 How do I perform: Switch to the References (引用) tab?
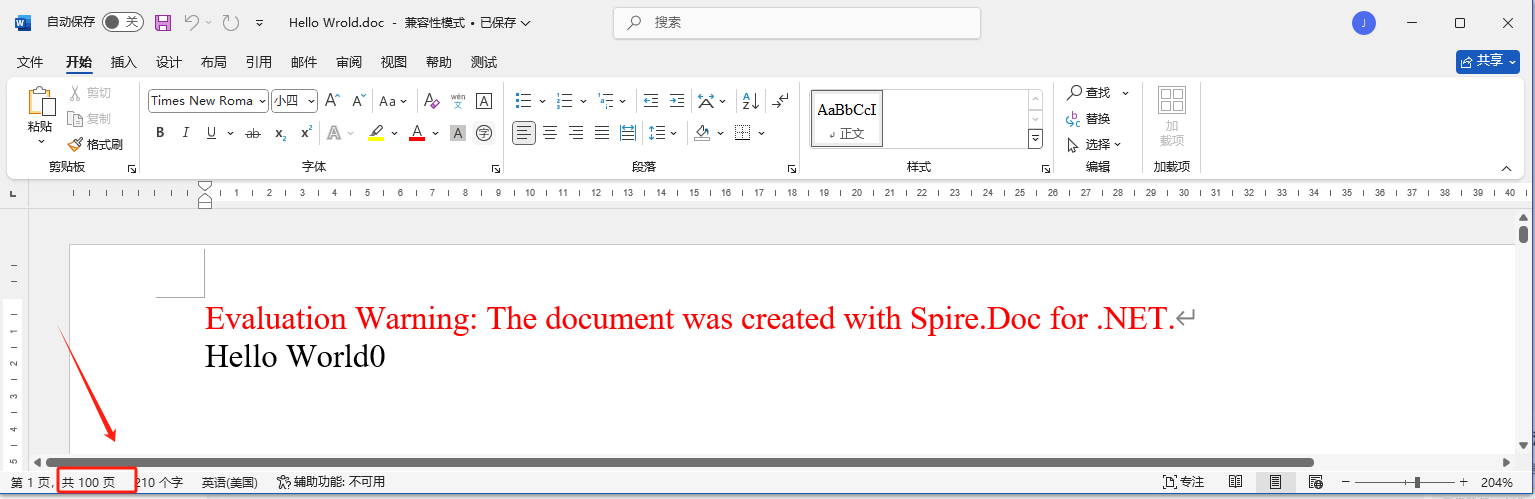click(x=259, y=62)
